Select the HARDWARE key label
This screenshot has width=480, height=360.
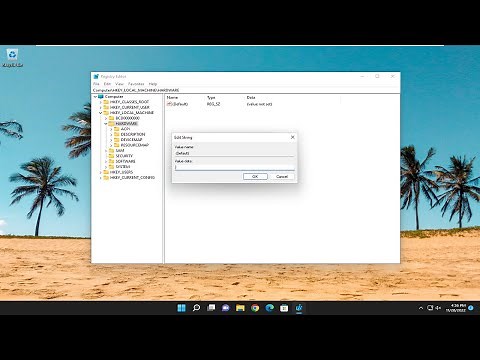click(x=126, y=123)
